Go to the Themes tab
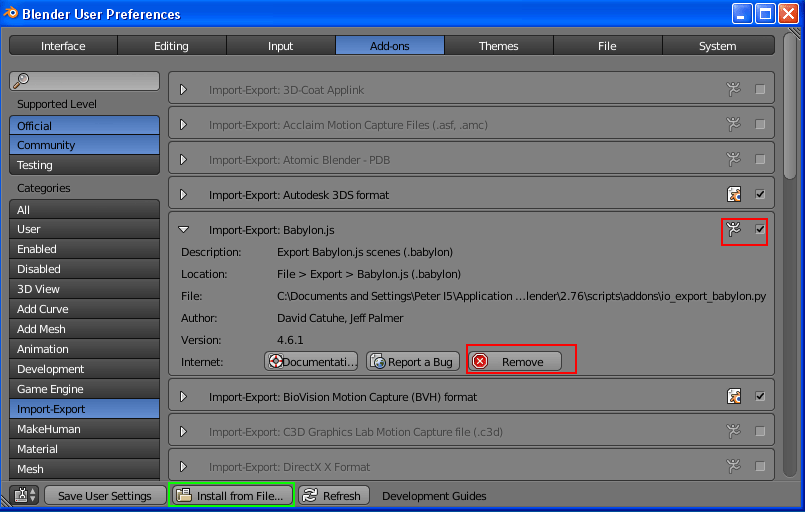 click(x=499, y=46)
